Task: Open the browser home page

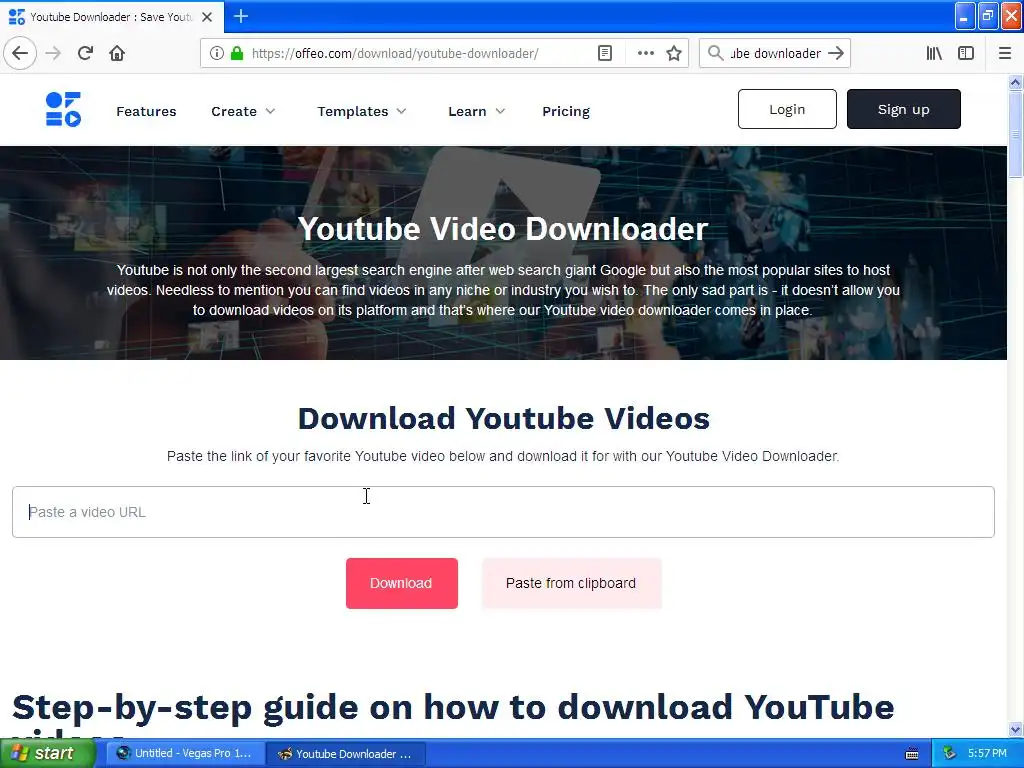Action: 117,53
